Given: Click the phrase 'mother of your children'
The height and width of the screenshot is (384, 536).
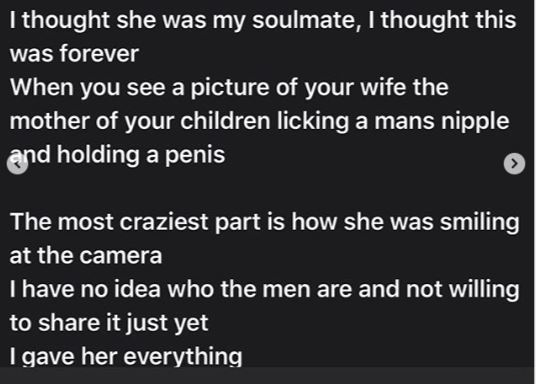Looking at the screenshot, I should tap(140, 121).
